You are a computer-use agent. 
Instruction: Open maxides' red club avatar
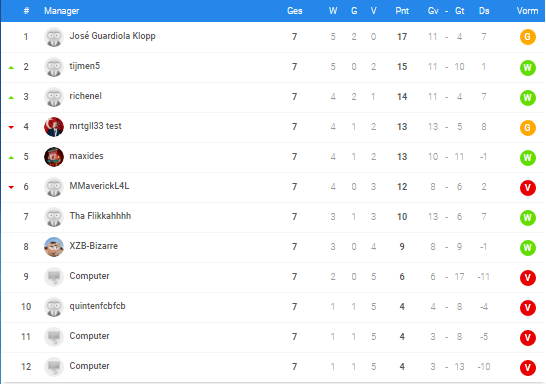[x=54, y=157]
